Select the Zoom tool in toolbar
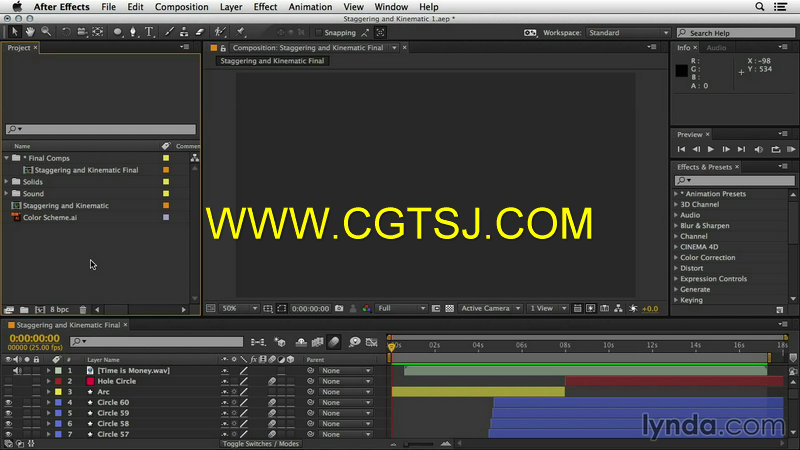 (x=46, y=32)
